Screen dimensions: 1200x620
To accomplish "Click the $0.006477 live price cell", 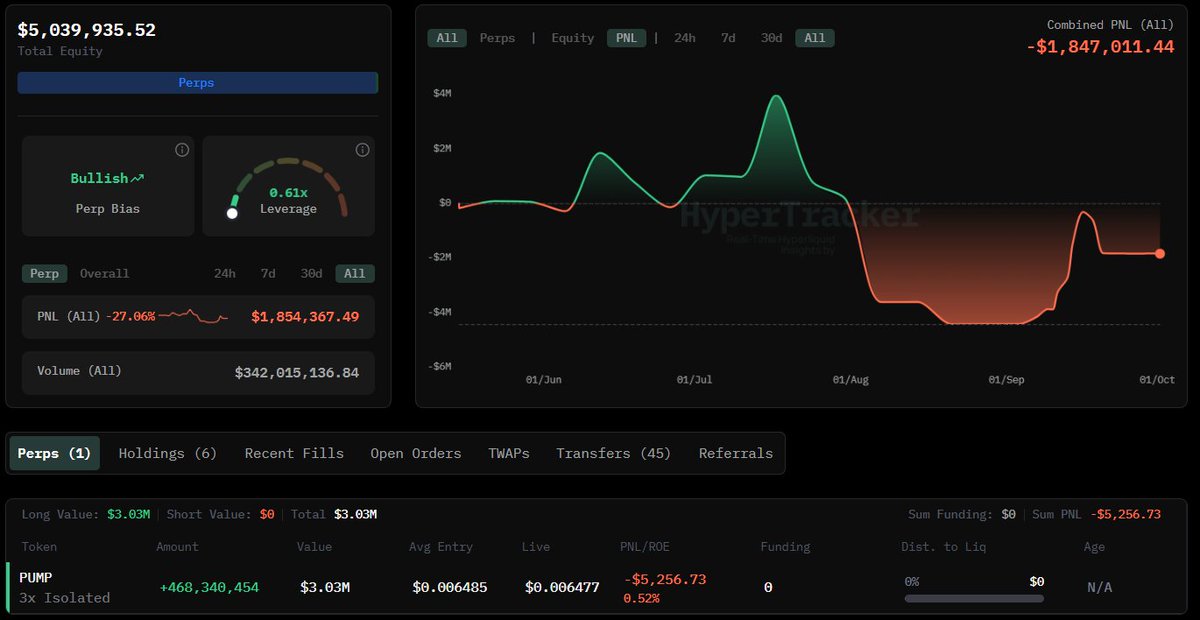I will tap(562, 587).
